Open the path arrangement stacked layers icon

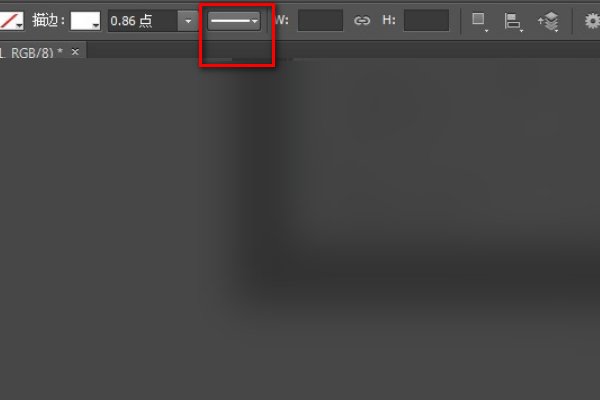click(x=549, y=21)
